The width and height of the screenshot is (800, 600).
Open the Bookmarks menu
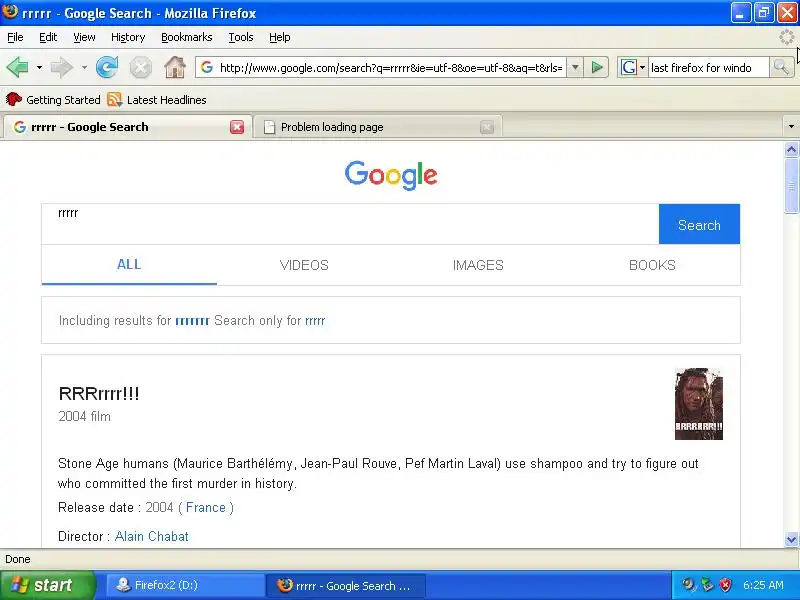187,37
